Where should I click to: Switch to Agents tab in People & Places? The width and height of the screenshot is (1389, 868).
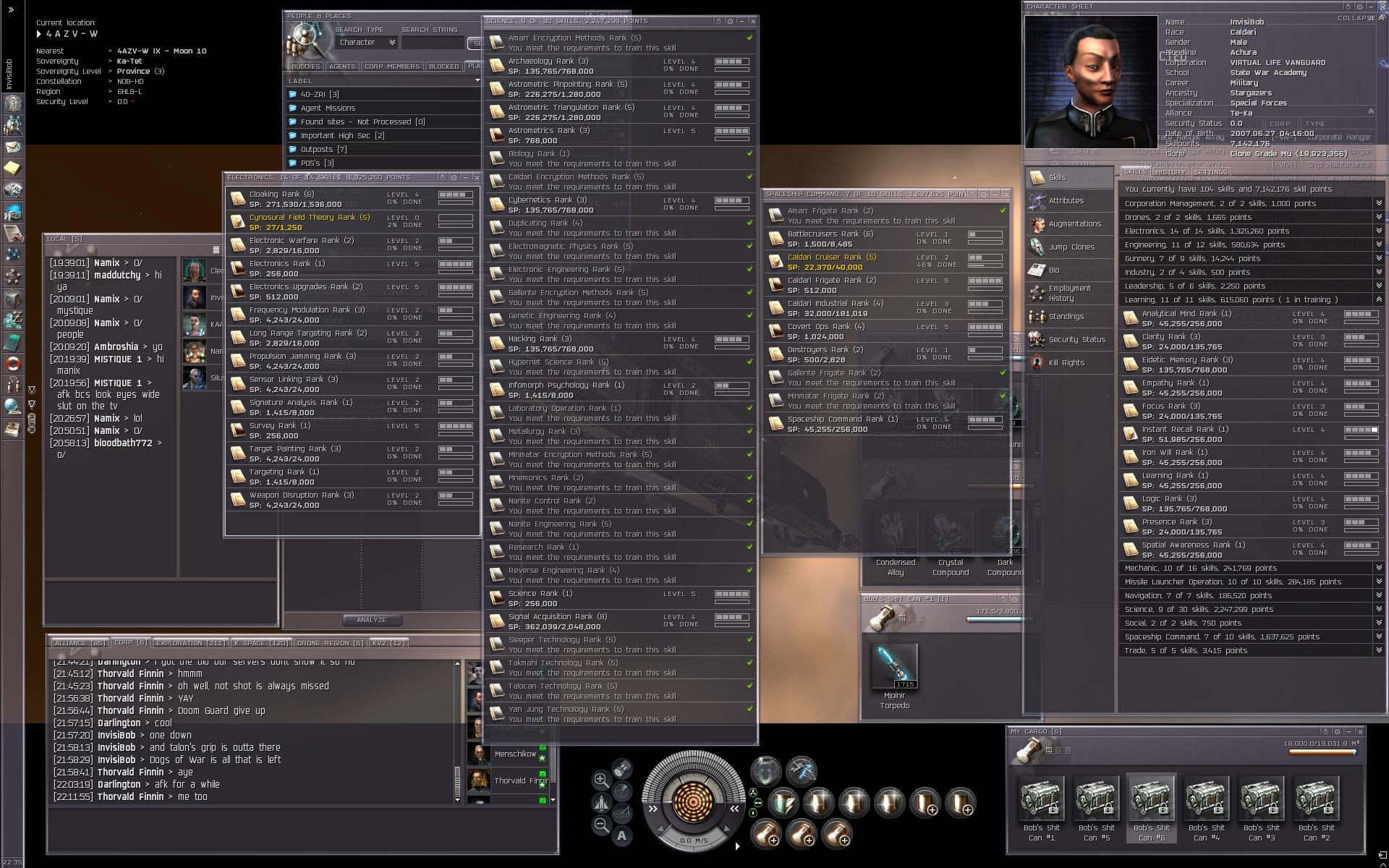click(341, 66)
